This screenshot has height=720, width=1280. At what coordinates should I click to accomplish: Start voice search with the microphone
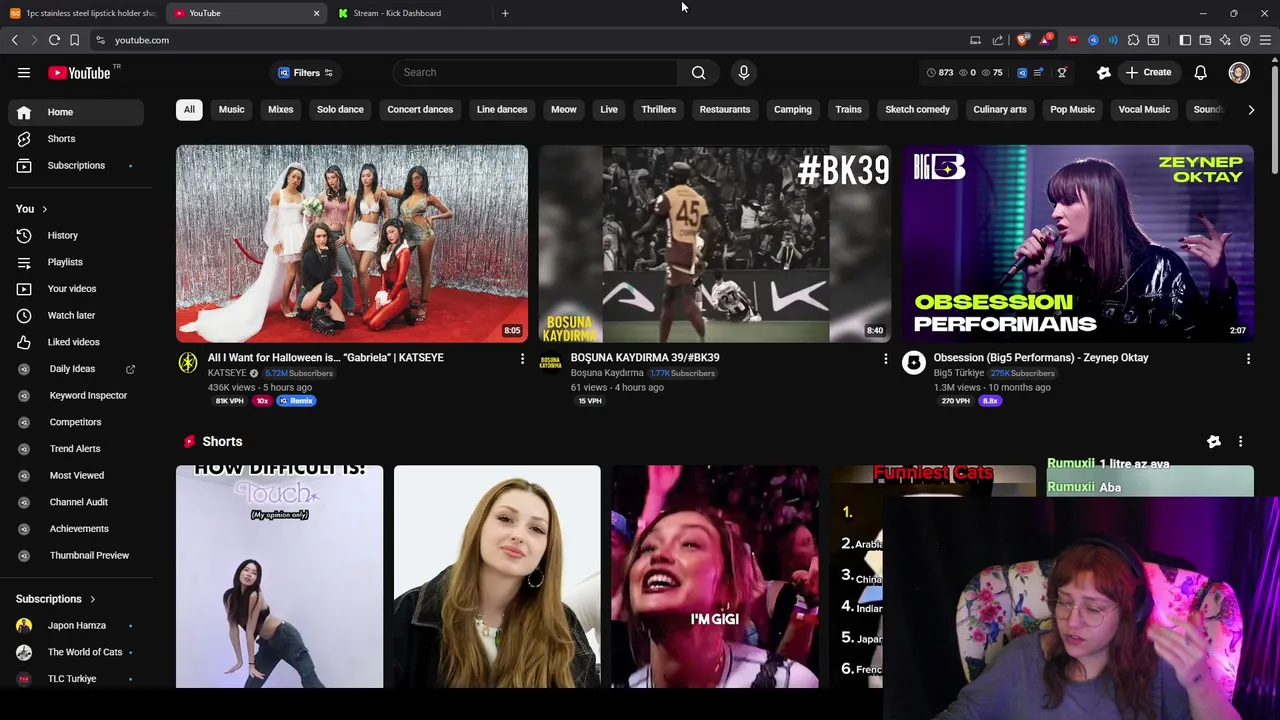click(743, 72)
